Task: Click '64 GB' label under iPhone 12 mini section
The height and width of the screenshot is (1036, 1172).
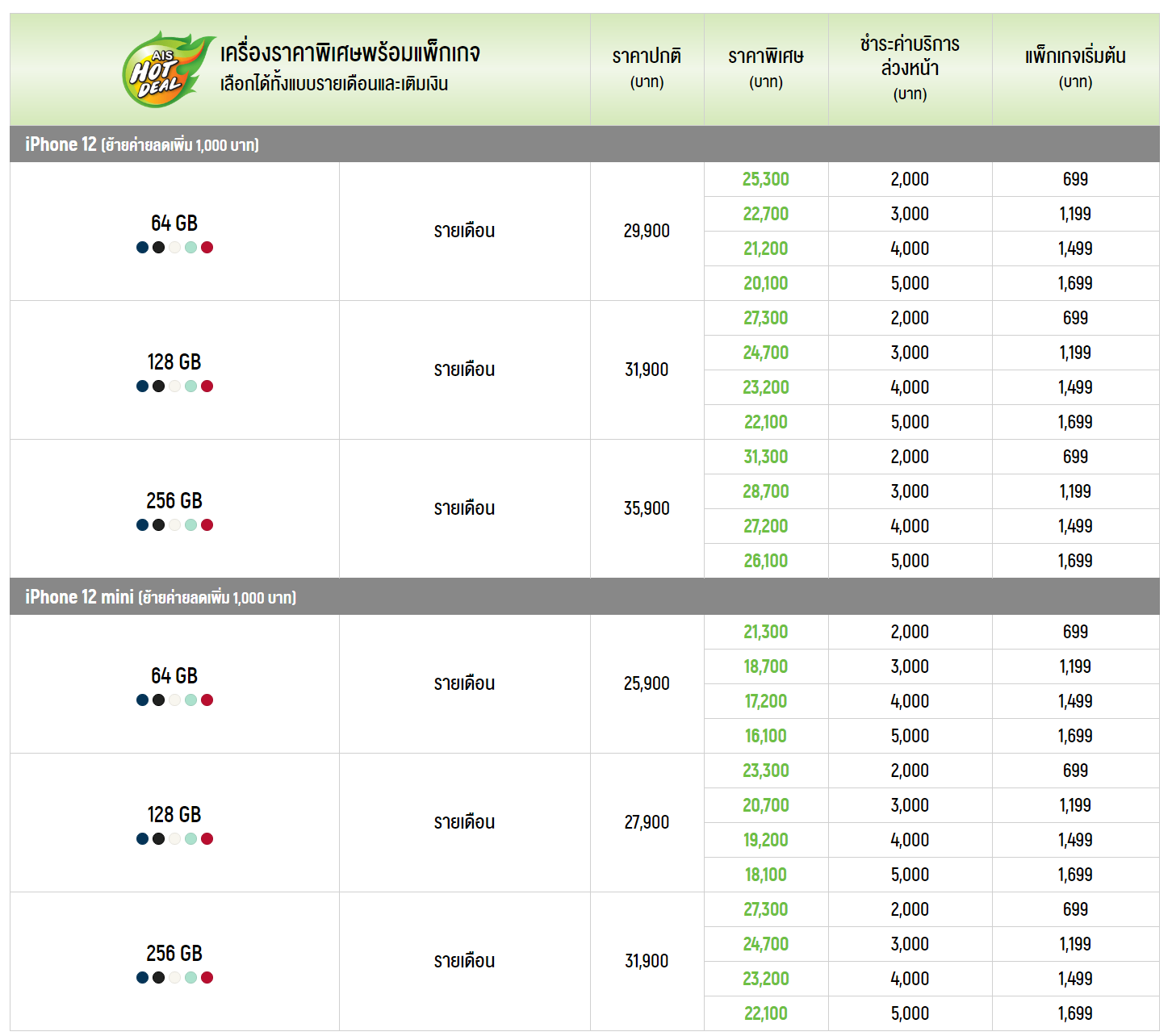Action: [174, 676]
